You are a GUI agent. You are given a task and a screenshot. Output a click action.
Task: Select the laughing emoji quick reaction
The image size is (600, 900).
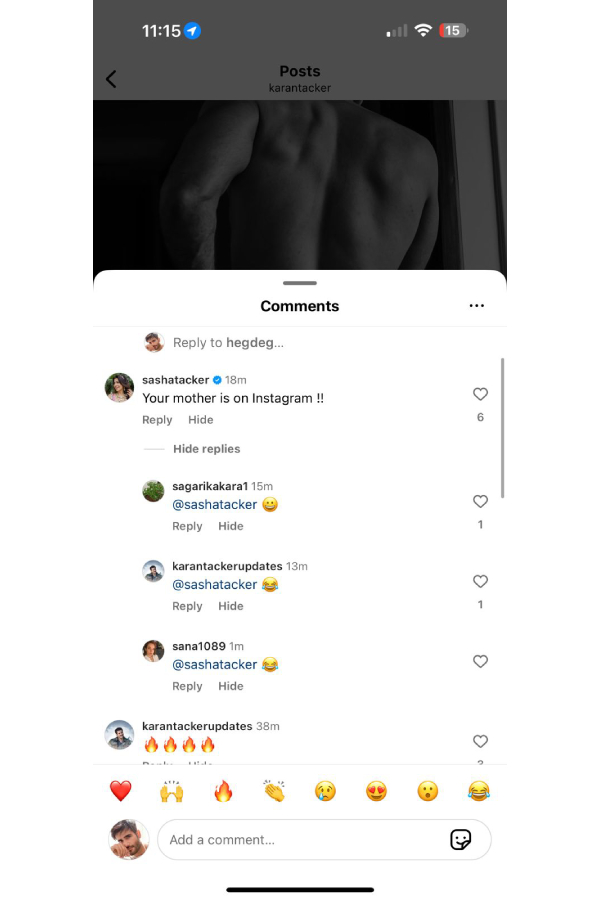[x=479, y=790]
